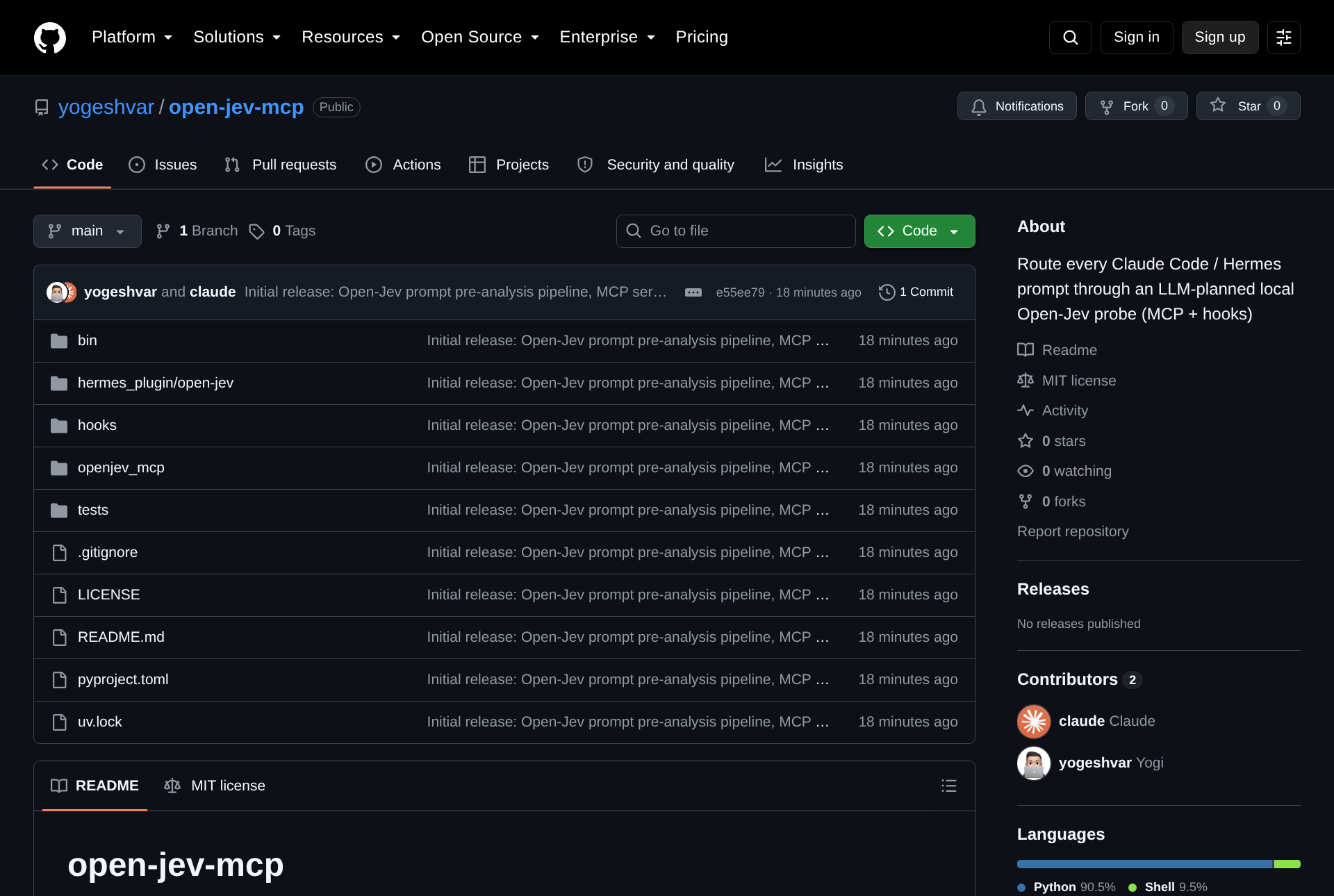Click yogeshvar contributor avatar
The width and height of the screenshot is (1334, 896).
[1034, 763]
